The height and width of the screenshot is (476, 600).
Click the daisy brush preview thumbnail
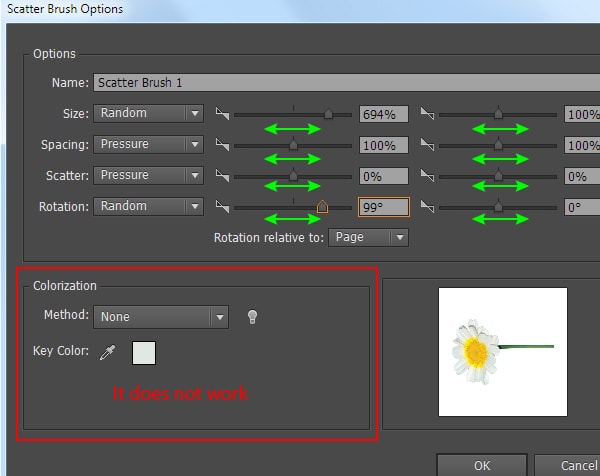click(503, 352)
